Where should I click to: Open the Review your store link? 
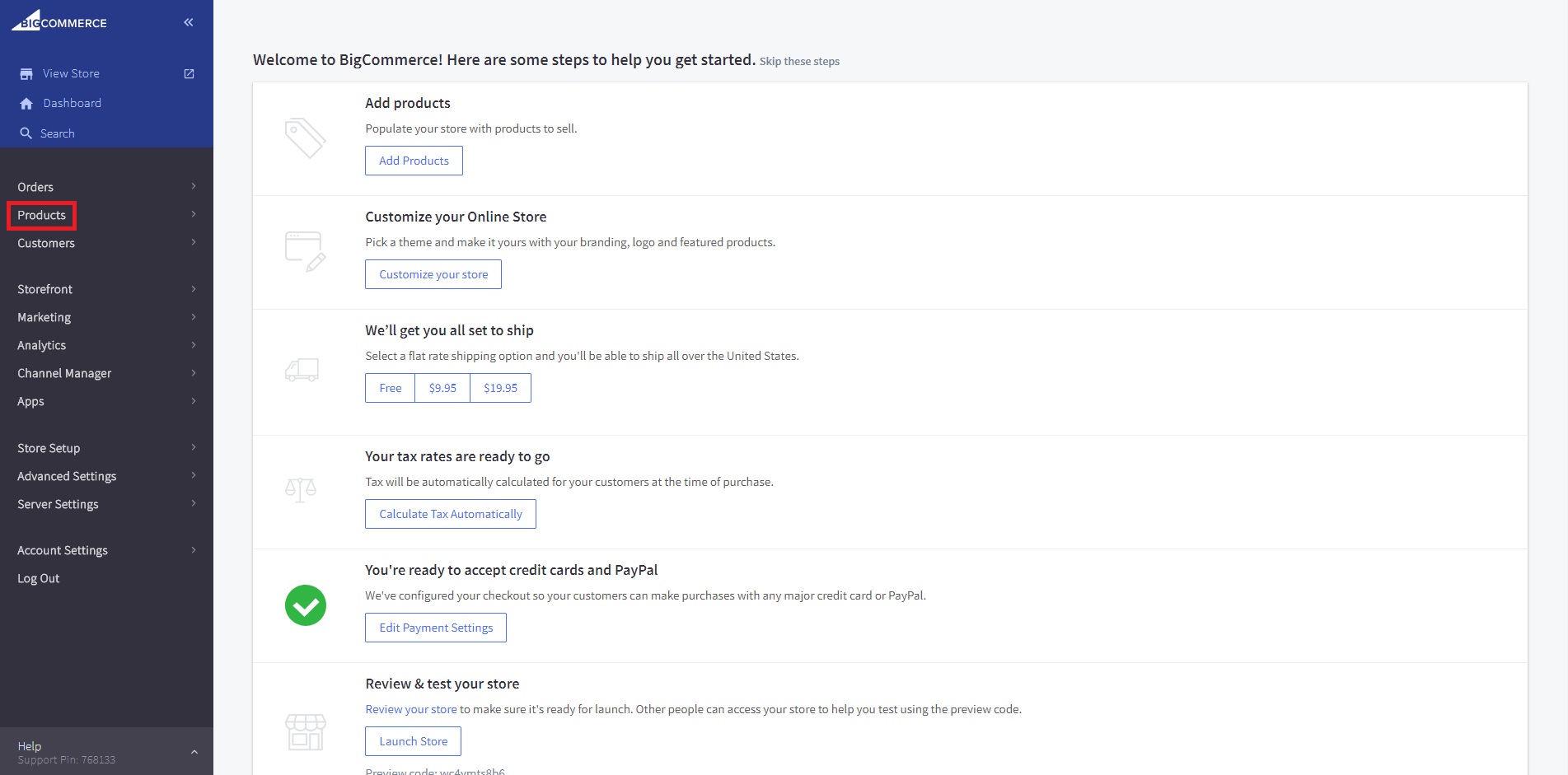pos(411,709)
